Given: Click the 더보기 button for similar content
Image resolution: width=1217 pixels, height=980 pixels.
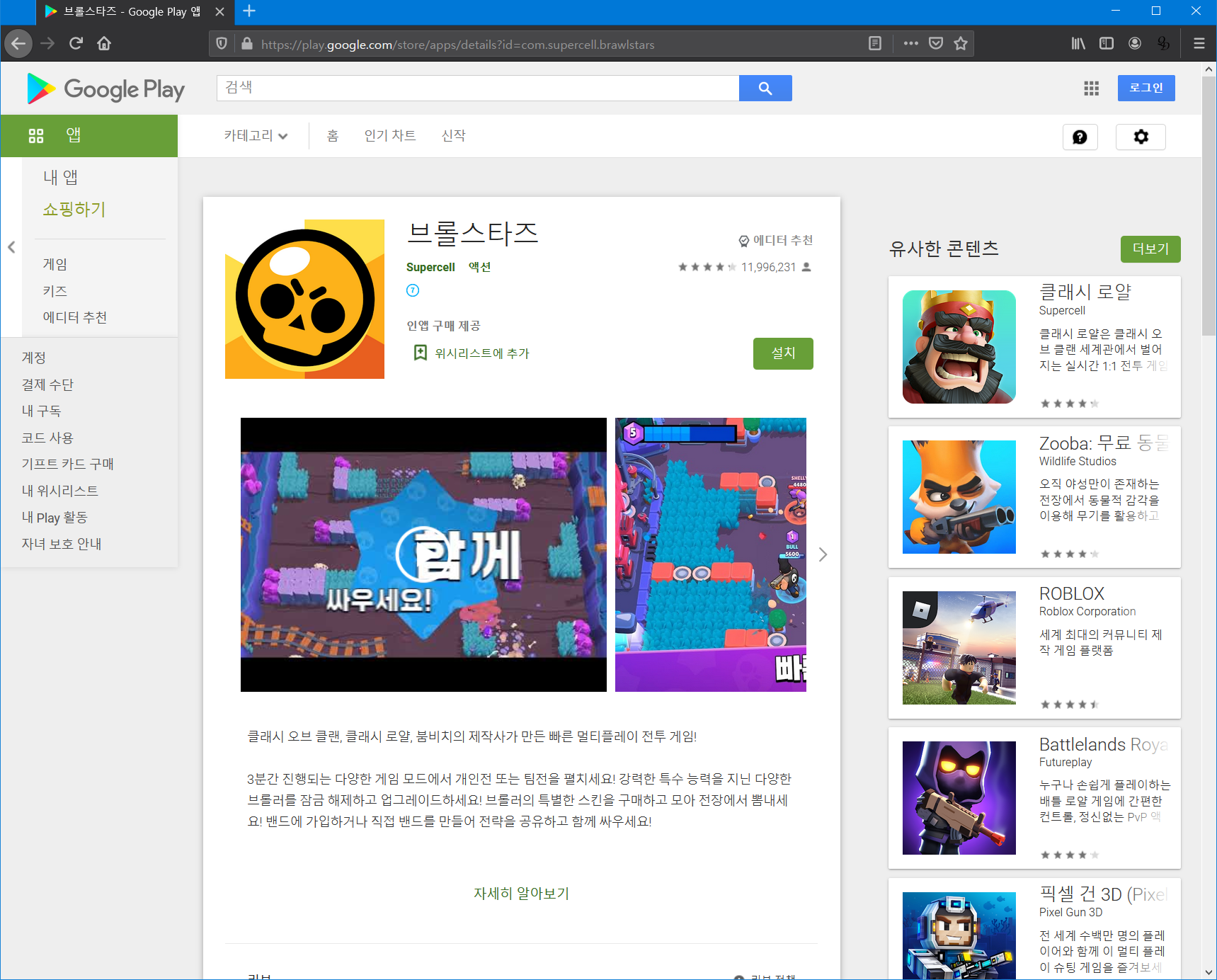Looking at the screenshot, I should pos(1150,249).
